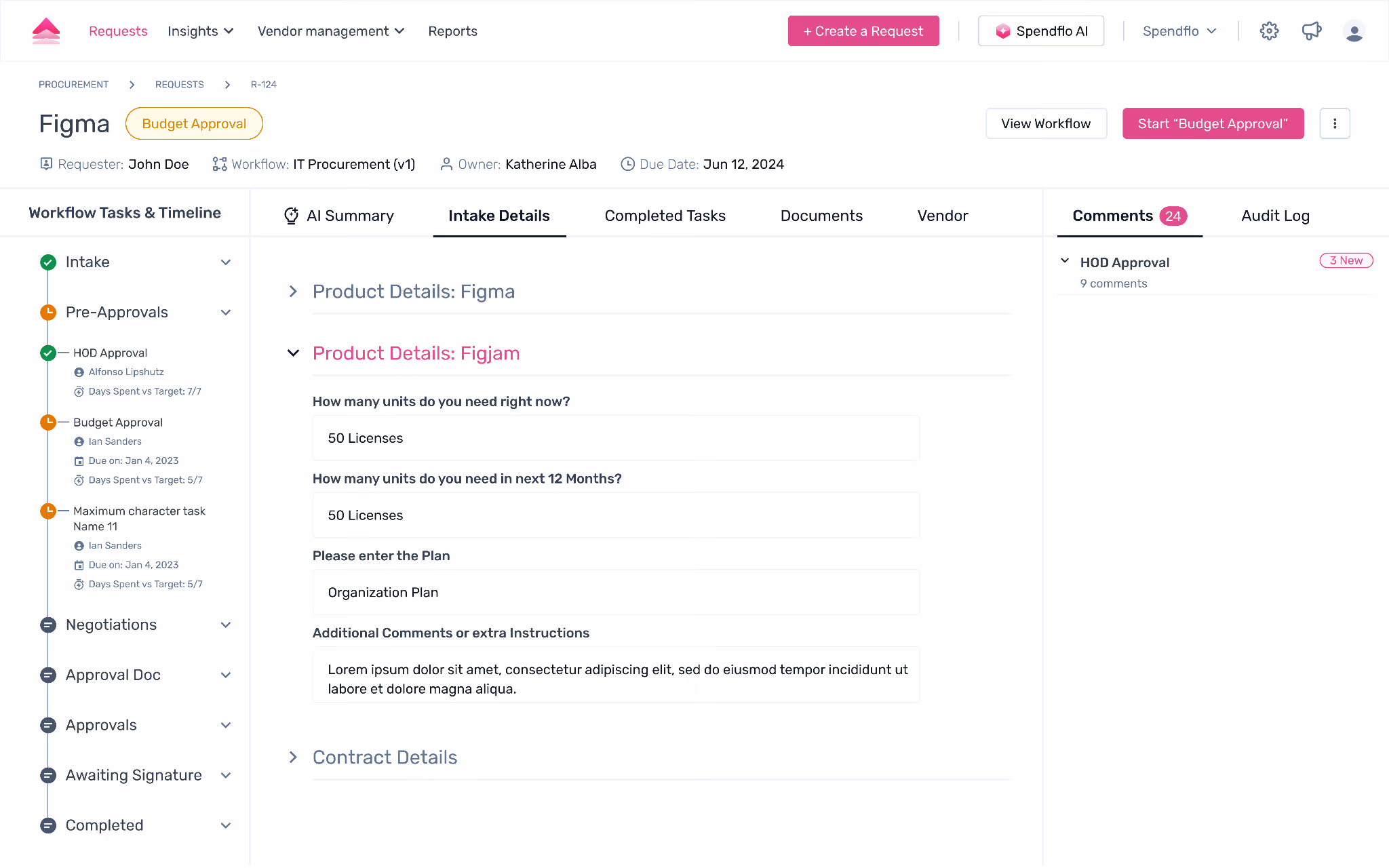Image resolution: width=1389 pixels, height=868 pixels.
Task: Open the settings gear icon
Action: 1269,31
